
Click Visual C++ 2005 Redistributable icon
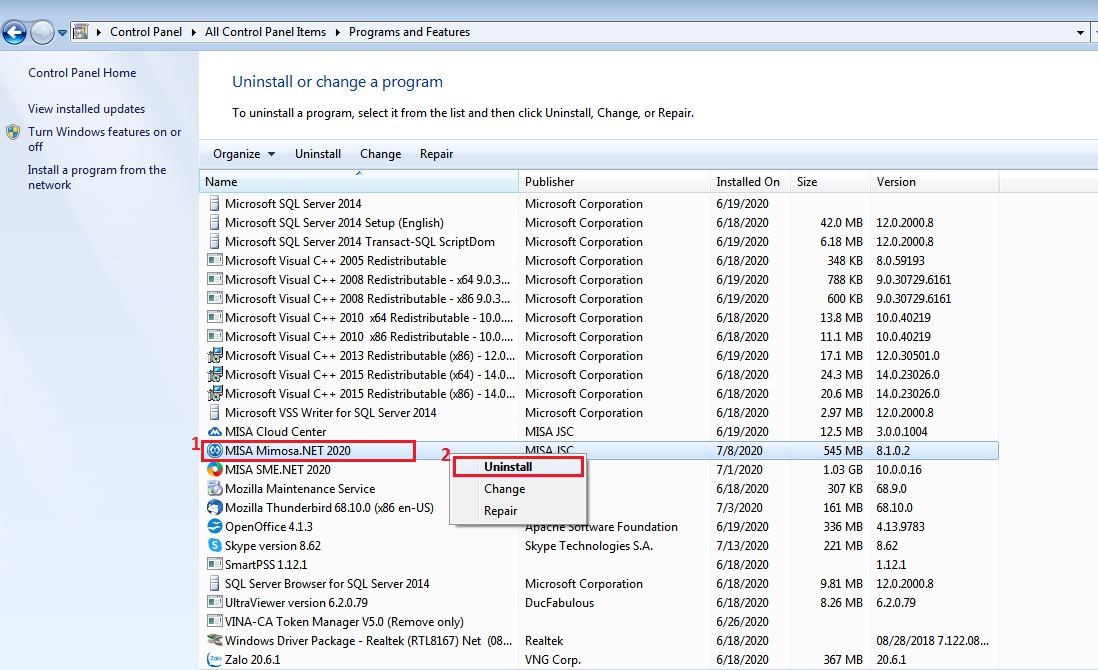tap(214, 260)
